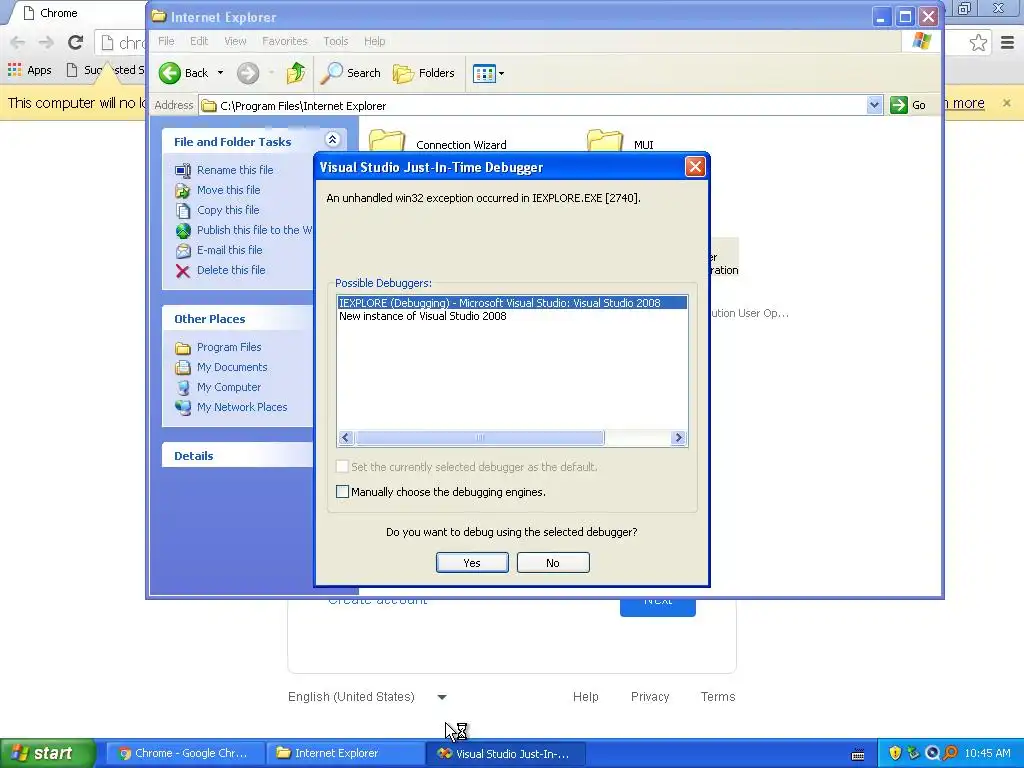Click the magnifier tray icon in taskbar
Viewport: 1024px width, 768px height.
click(950, 753)
